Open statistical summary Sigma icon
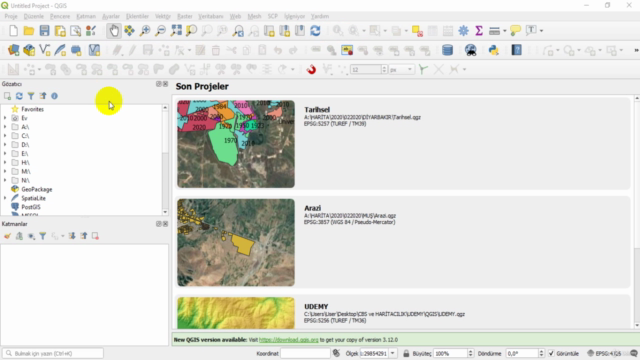 click(479, 31)
